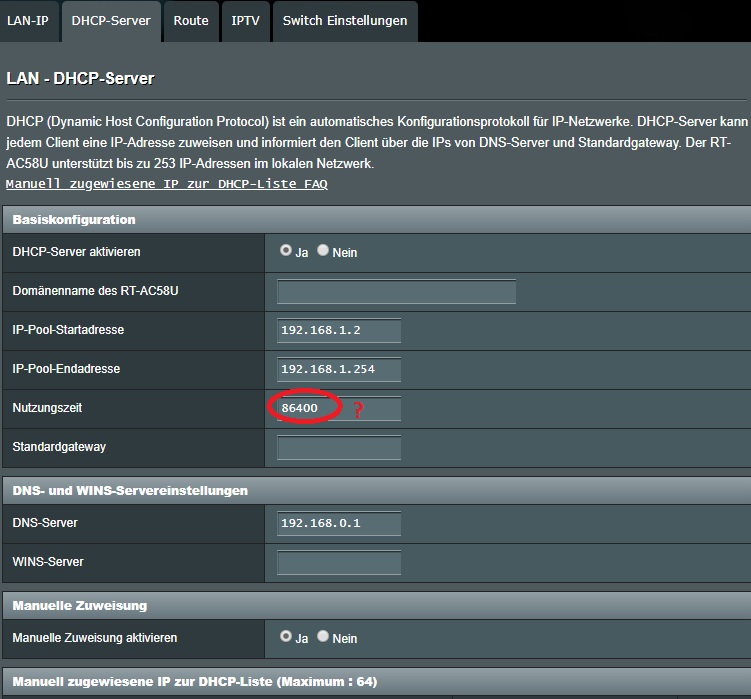The height and width of the screenshot is (699, 751).
Task: Click the Nutzungszeit field with value 86400
Action: (x=339, y=409)
